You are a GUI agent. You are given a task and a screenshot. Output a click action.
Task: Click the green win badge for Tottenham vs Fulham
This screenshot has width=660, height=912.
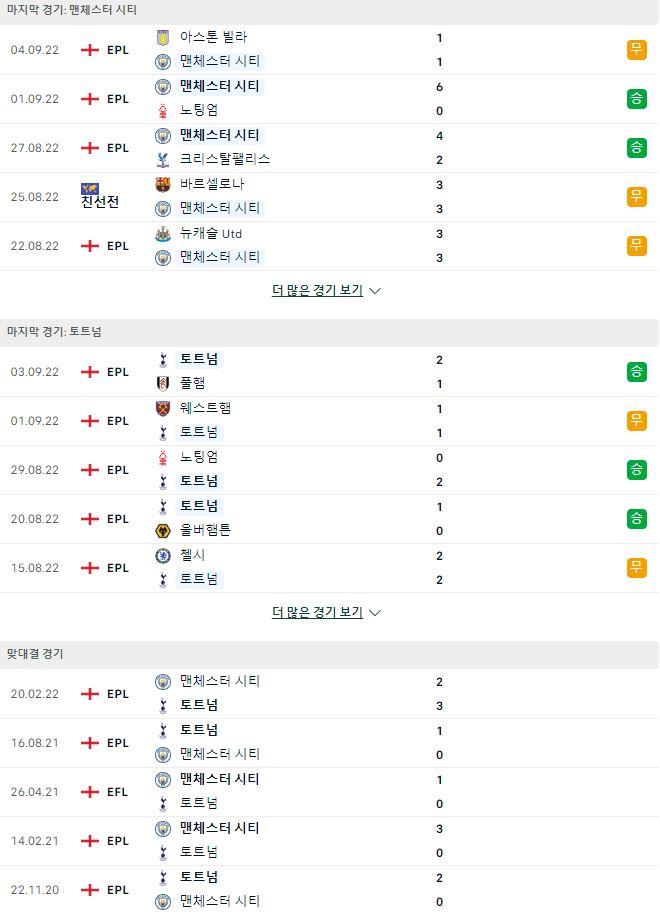click(637, 372)
